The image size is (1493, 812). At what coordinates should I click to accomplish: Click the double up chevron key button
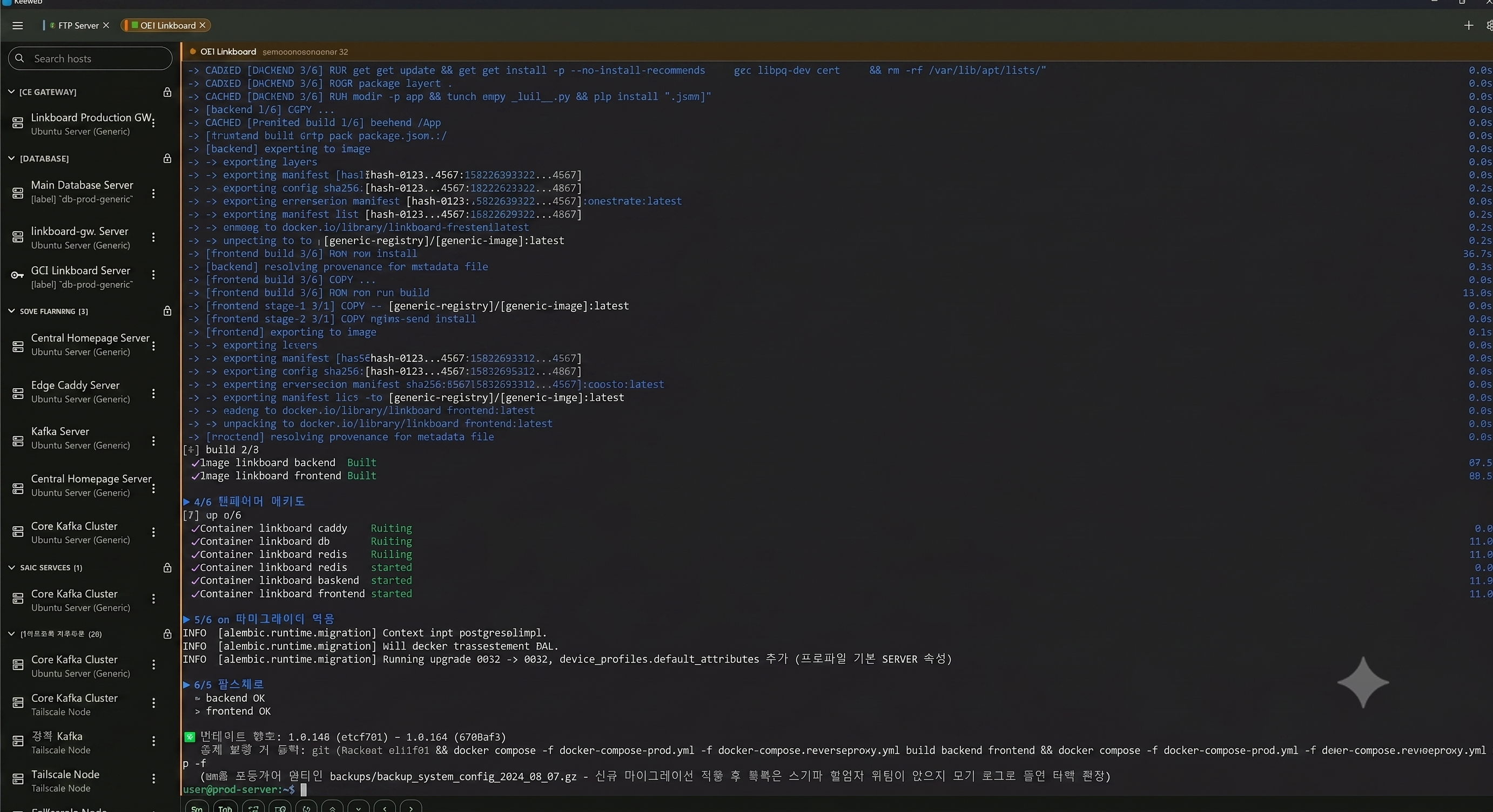[x=332, y=807]
